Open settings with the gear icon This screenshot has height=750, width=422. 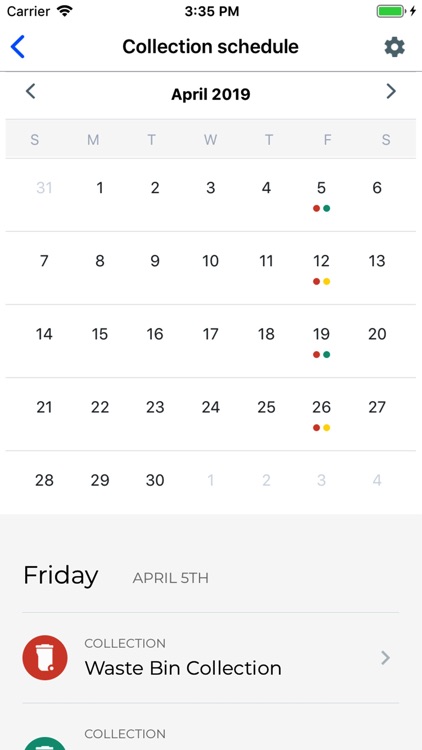tap(394, 47)
